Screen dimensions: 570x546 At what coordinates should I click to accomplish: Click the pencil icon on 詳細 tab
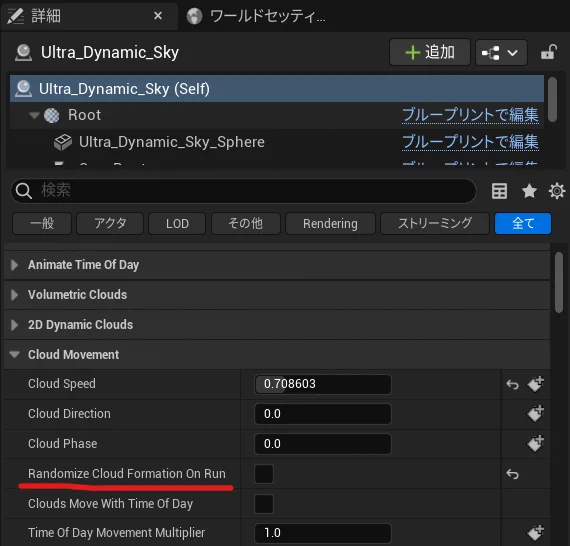pyautogui.click(x=15, y=16)
